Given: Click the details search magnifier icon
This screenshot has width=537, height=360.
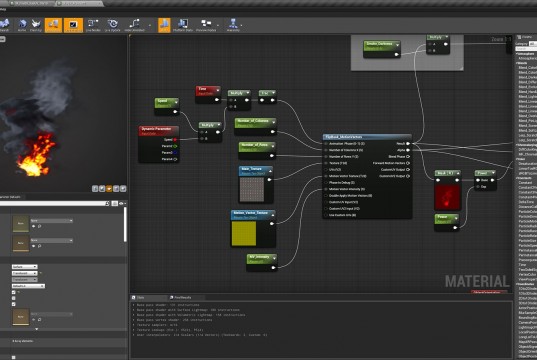Looking at the screenshot, I should click(x=107, y=203).
